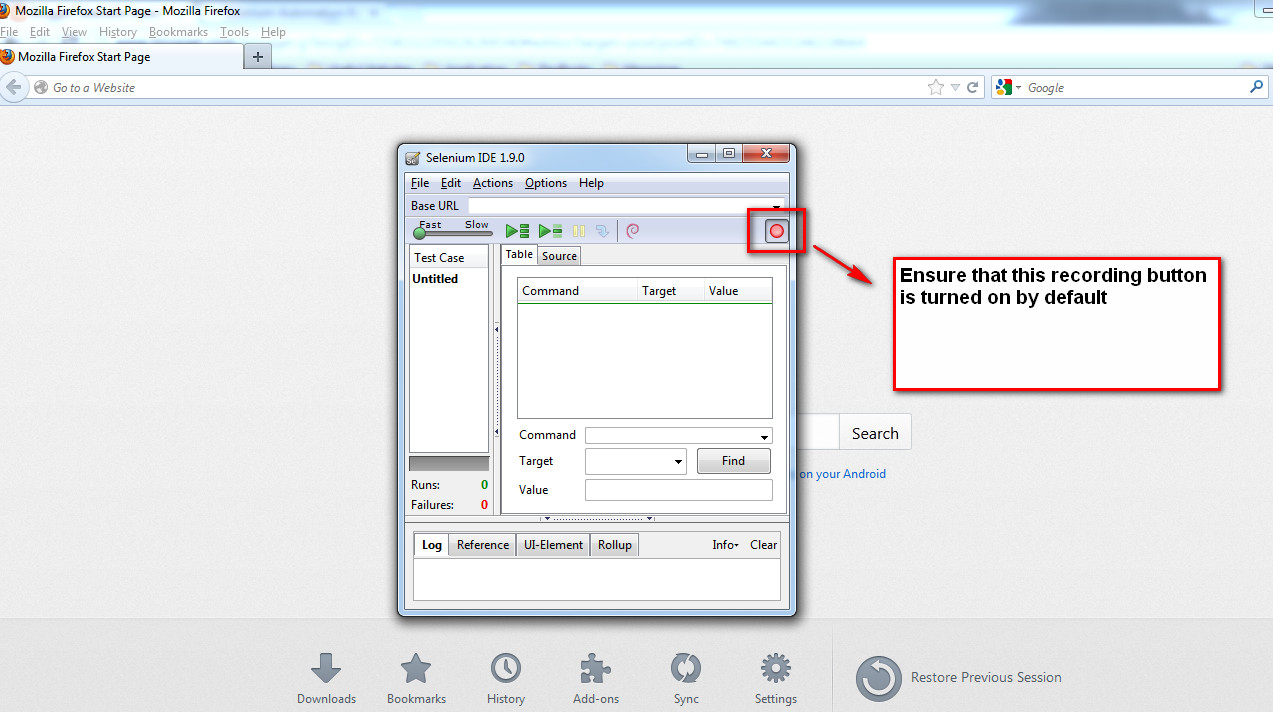Click the red Record button
The image size is (1273, 712).
pos(776,230)
